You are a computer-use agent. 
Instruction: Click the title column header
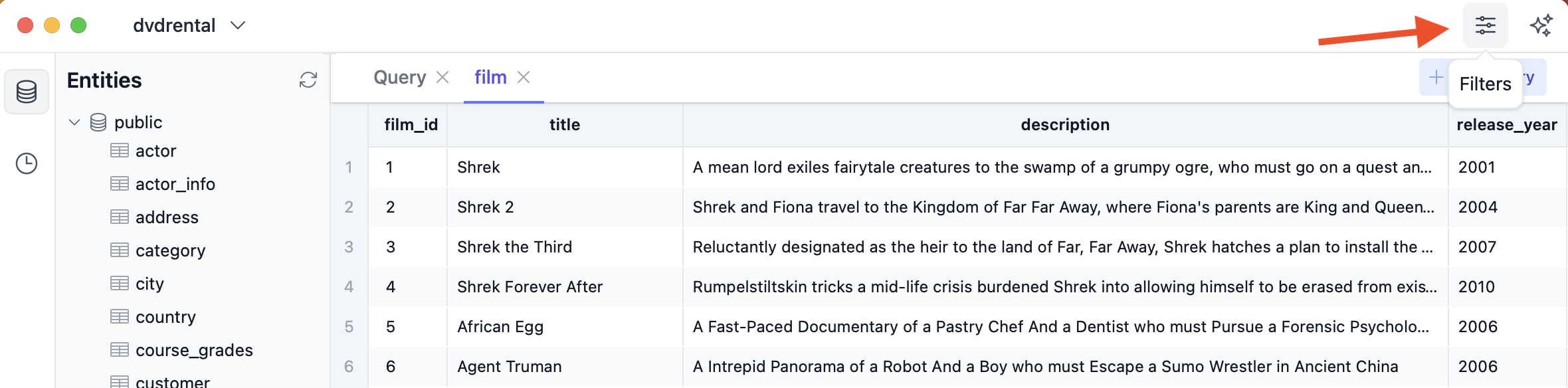(565, 125)
